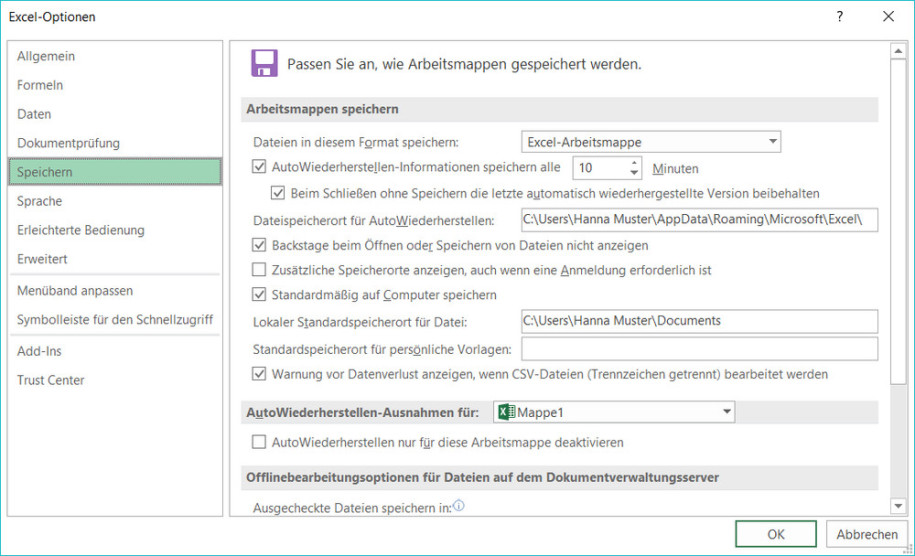915x556 pixels.
Task: Open the Add-Ins category
Action: (x=115, y=351)
